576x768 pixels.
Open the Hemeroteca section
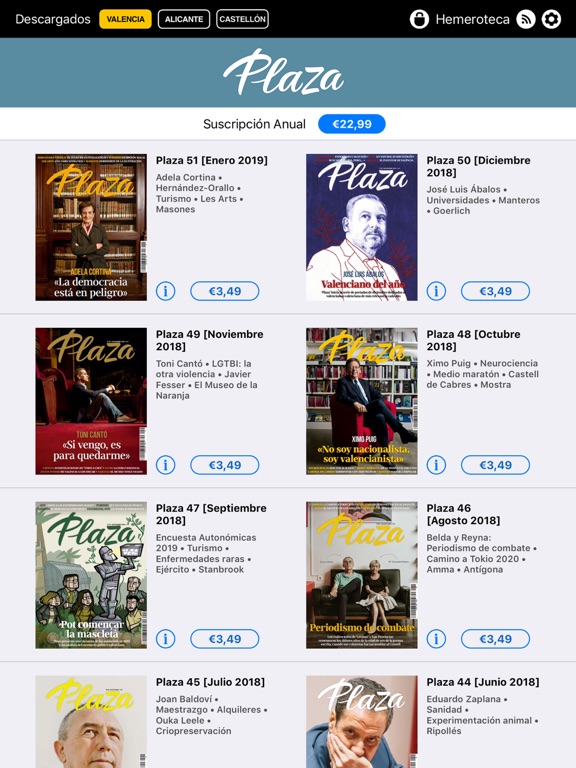[472, 19]
